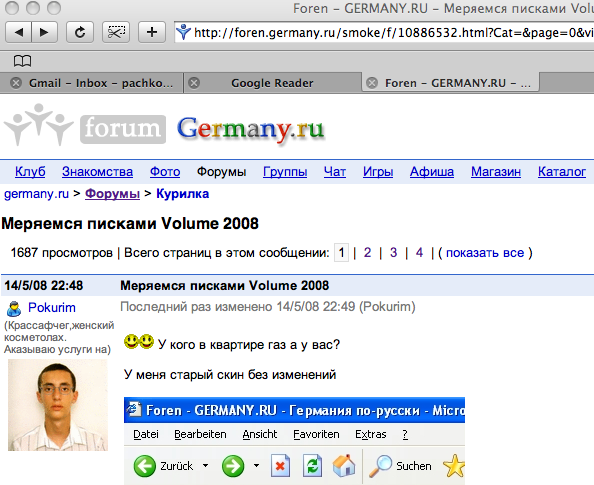The height and width of the screenshot is (485, 594).
Task: Close the Google Reader tab
Action: 194,83
